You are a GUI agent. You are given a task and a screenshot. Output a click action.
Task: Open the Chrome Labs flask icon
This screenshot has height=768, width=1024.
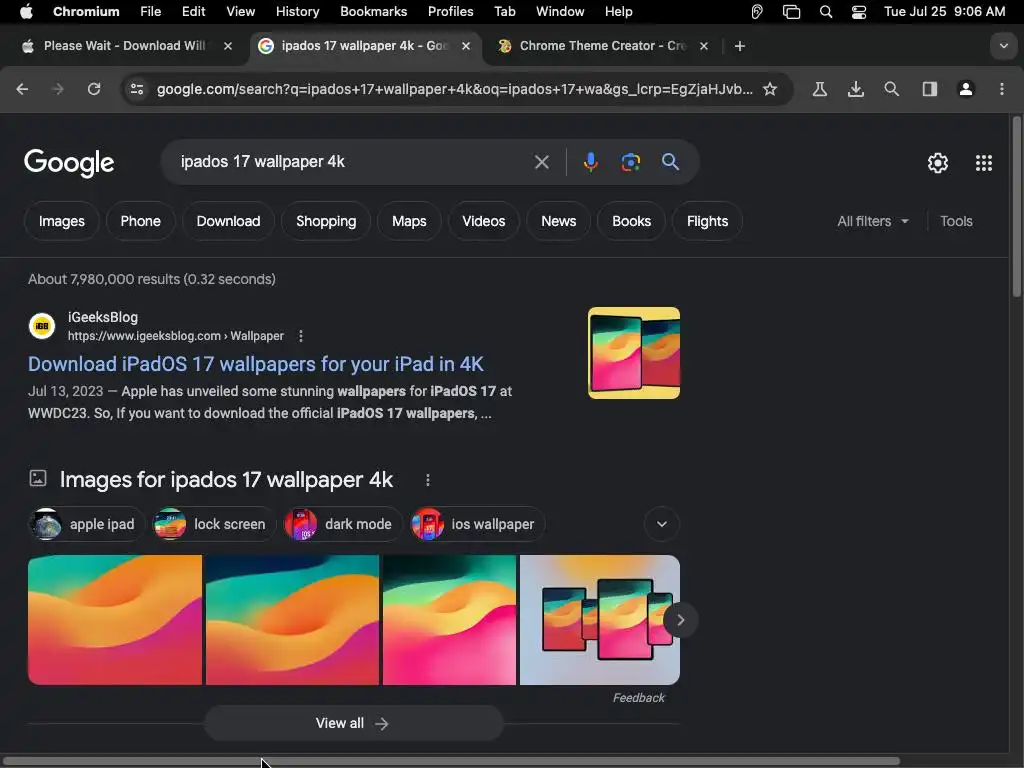(820, 89)
